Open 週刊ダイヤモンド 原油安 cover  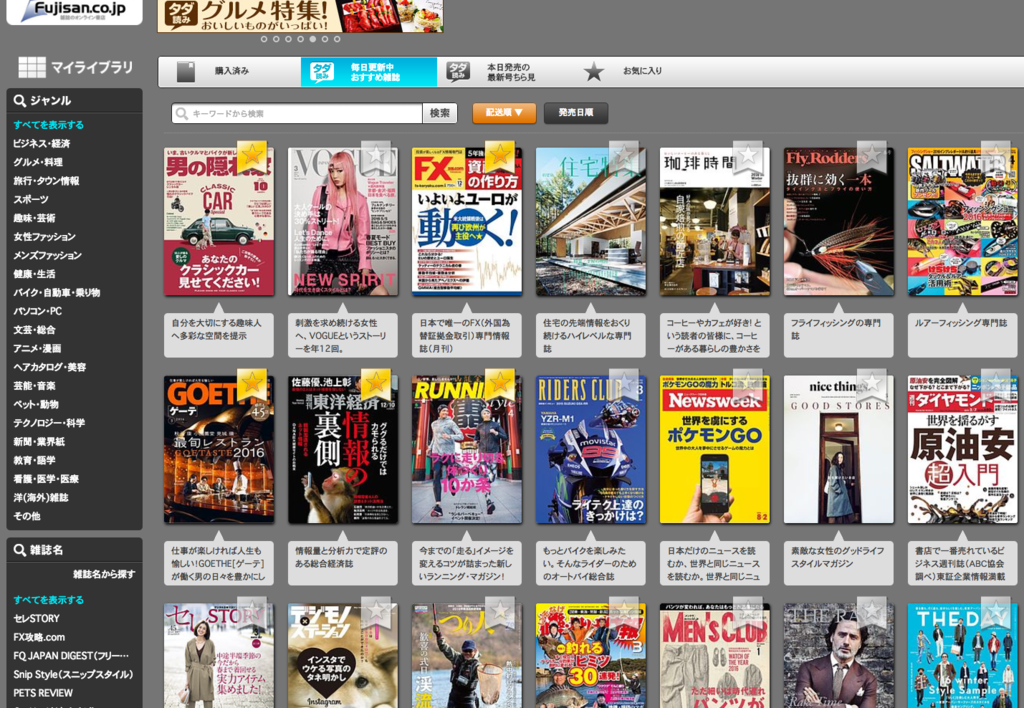pyautogui.click(x=963, y=449)
